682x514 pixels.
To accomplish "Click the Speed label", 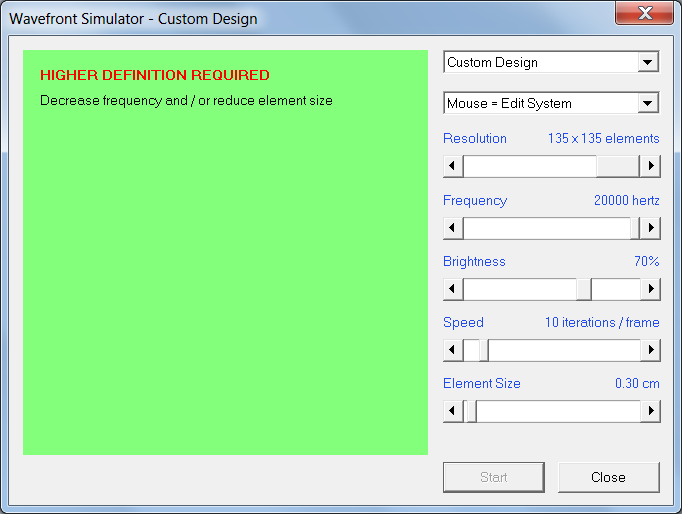I will pos(463,322).
